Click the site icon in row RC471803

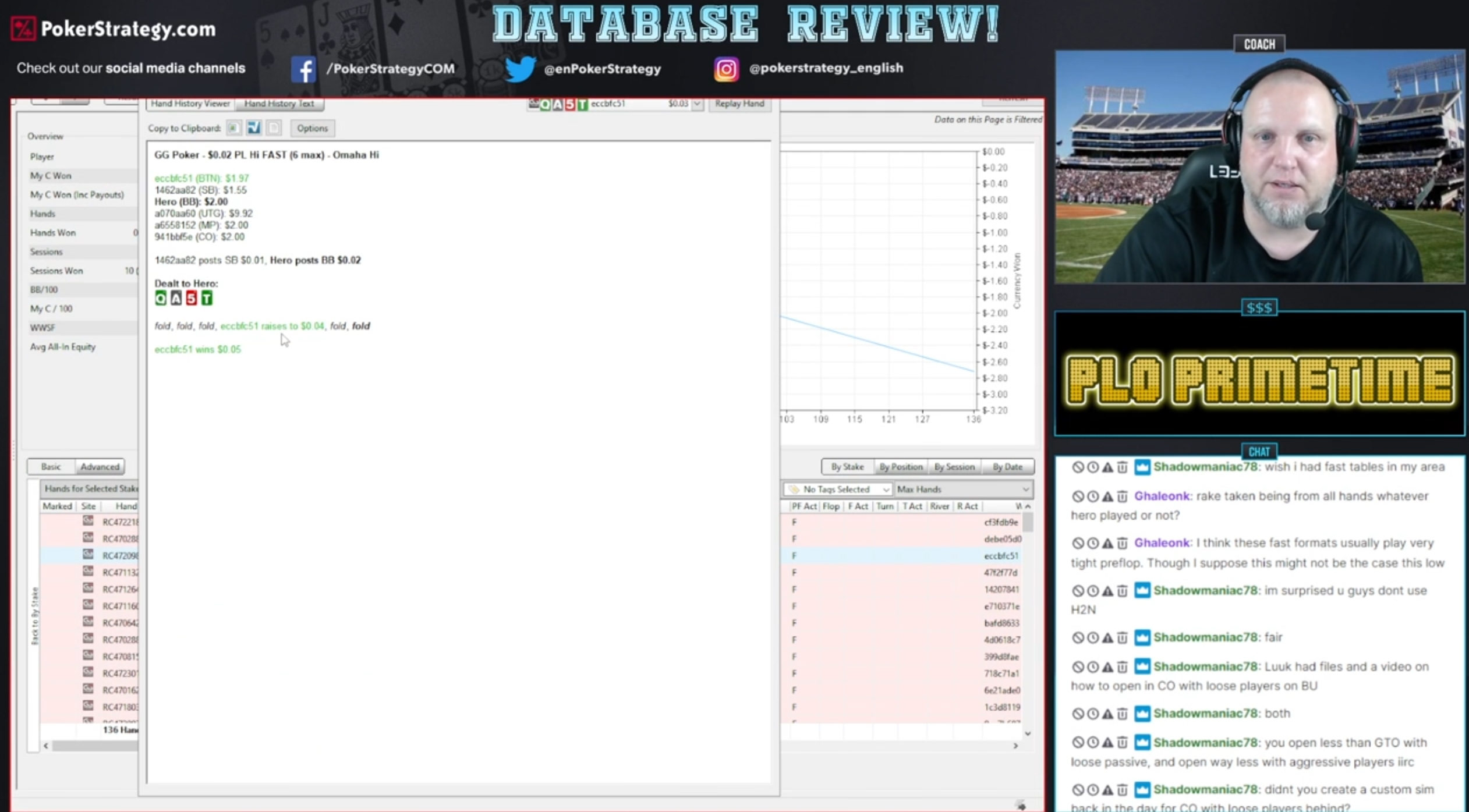pyautogui.click(x=88, y=706)
